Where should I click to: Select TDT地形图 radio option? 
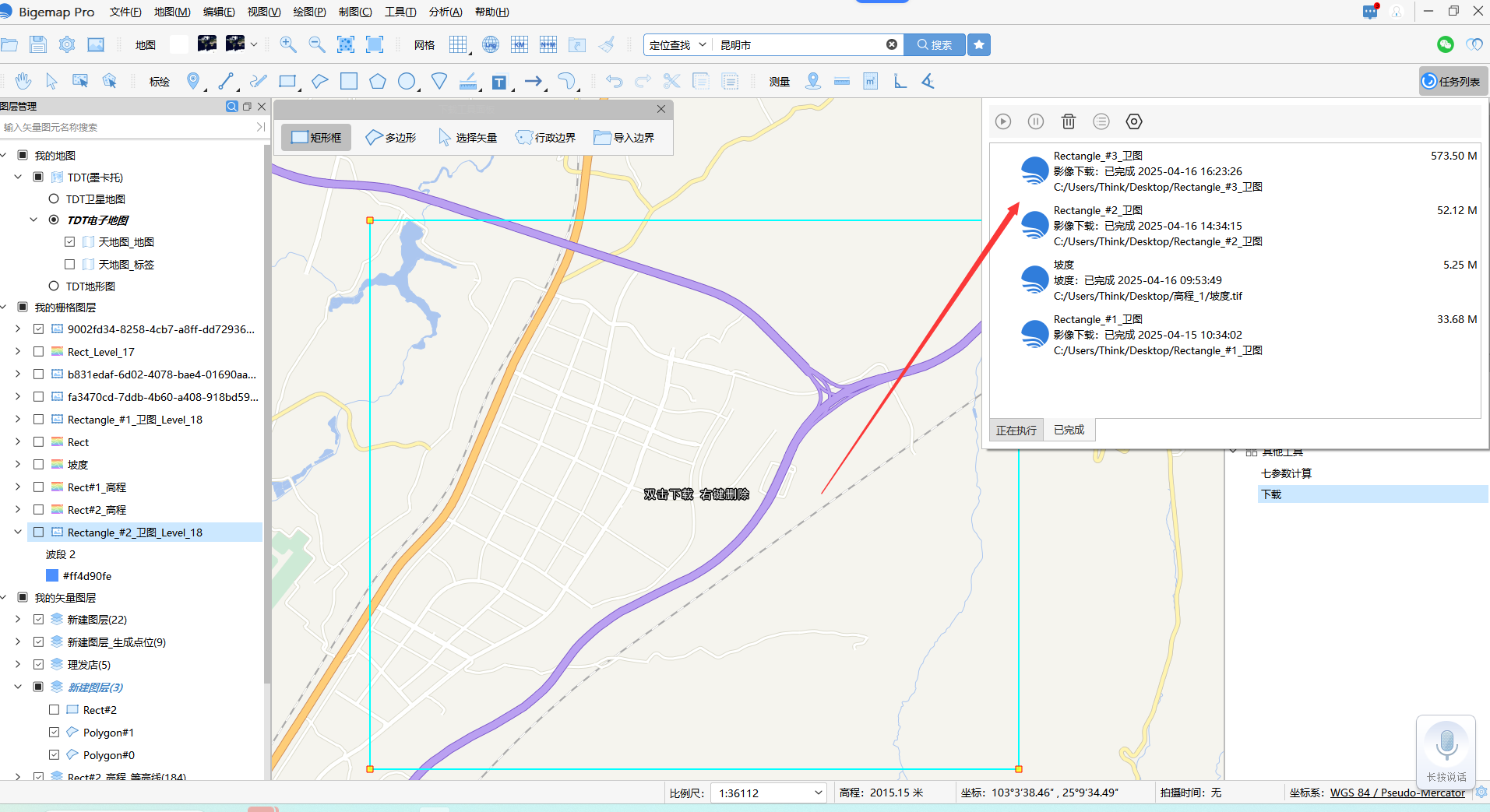tap(54, 286)
